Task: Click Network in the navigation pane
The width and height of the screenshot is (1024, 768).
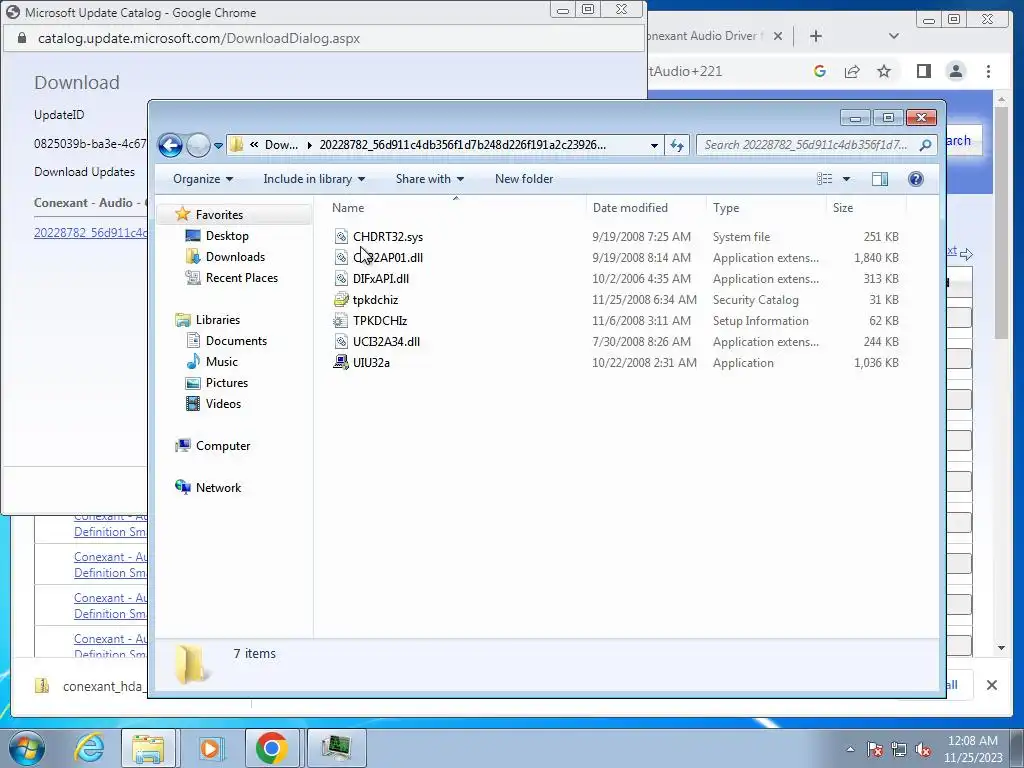Action: [x=218, y=488]
